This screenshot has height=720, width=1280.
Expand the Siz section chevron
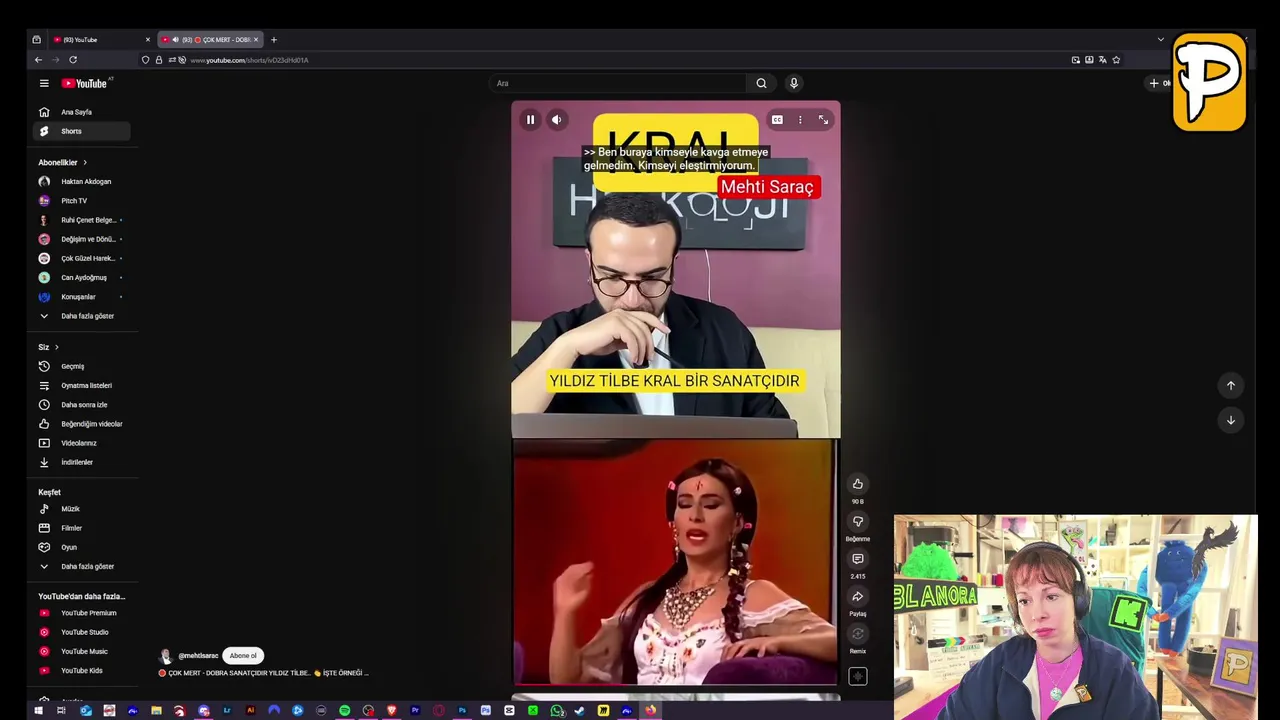tap(56, 347)
